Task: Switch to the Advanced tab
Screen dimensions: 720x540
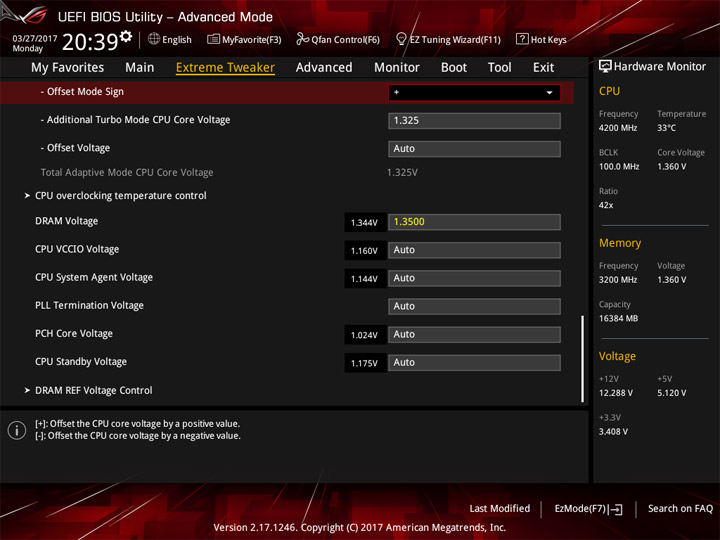Action: [x=324, y=68]
